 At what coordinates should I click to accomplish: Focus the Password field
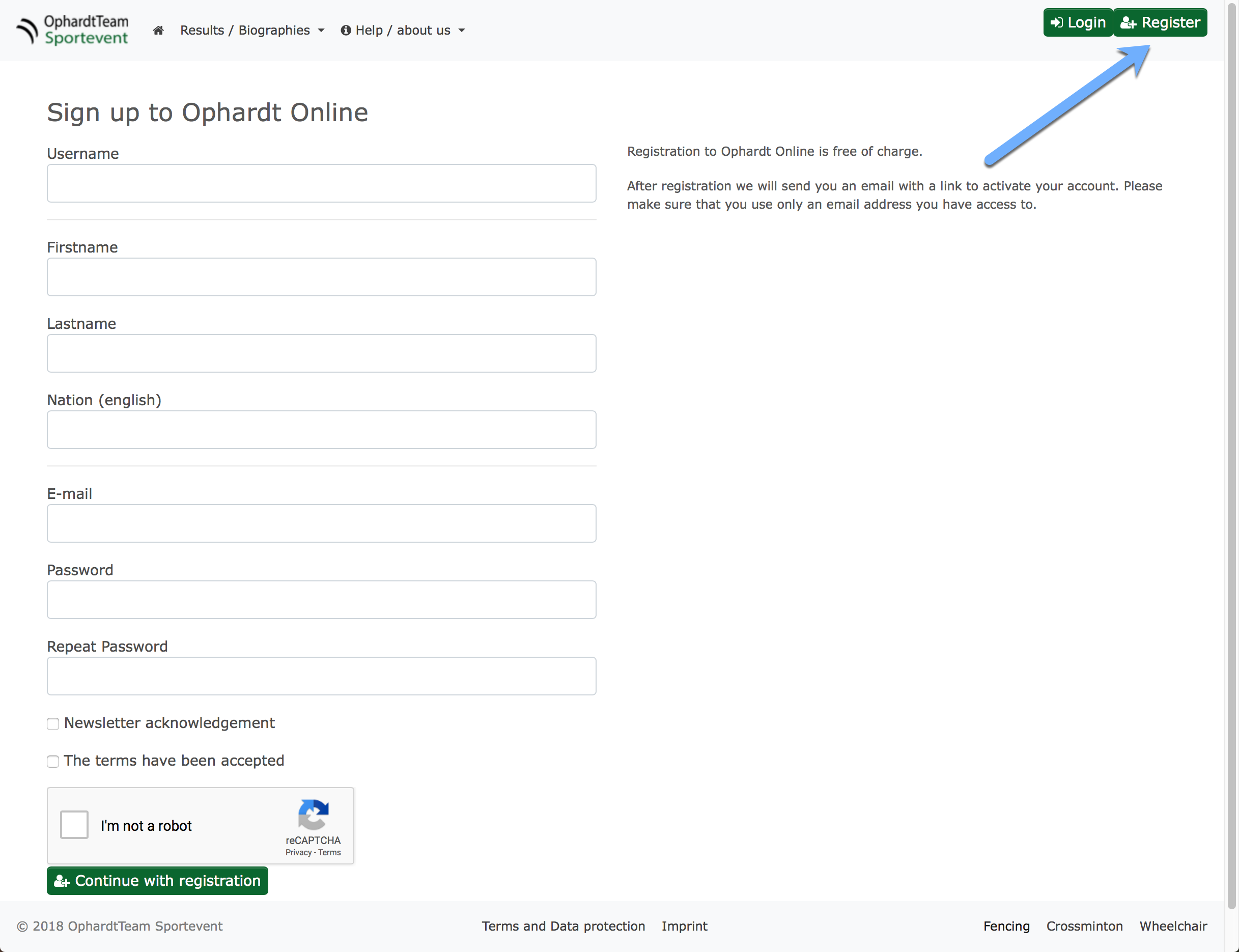(x=321, y=600)
